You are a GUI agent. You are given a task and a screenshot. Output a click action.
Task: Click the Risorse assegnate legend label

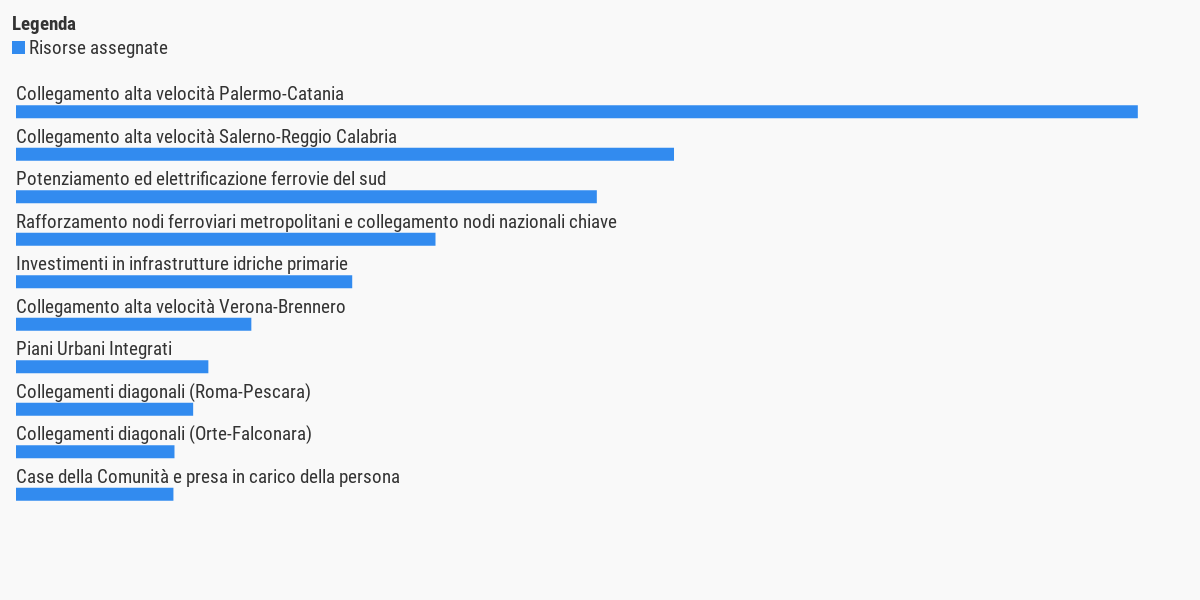(x=98, y=48)
